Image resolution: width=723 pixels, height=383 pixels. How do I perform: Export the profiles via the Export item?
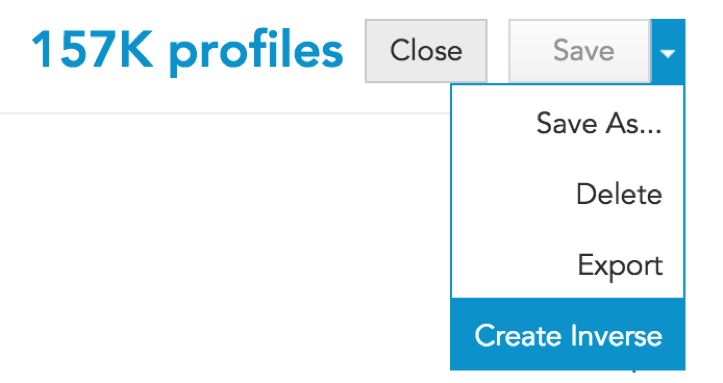tap(568, 264)
